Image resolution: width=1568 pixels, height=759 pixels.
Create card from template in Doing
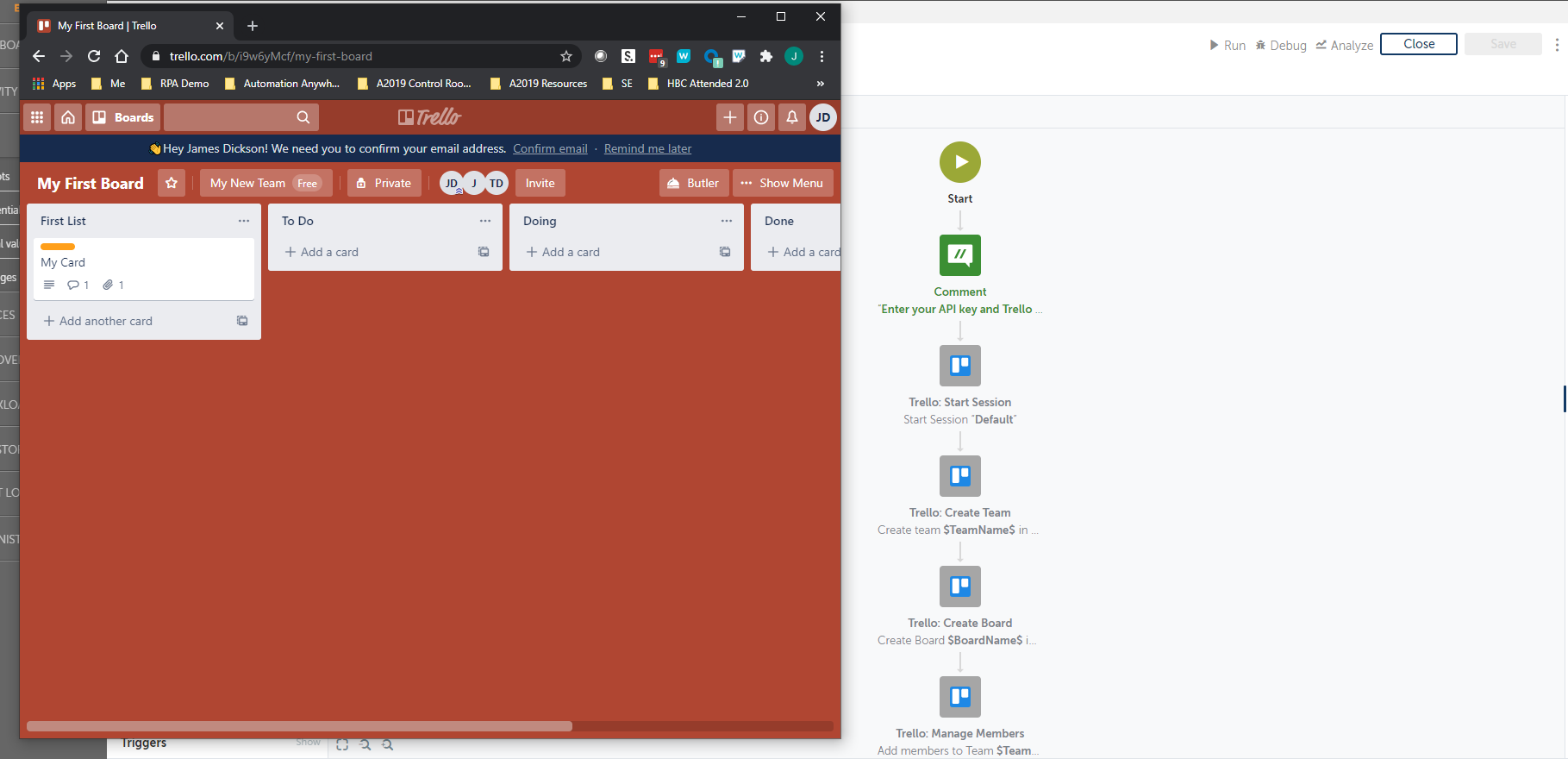(x=725, y=252)
